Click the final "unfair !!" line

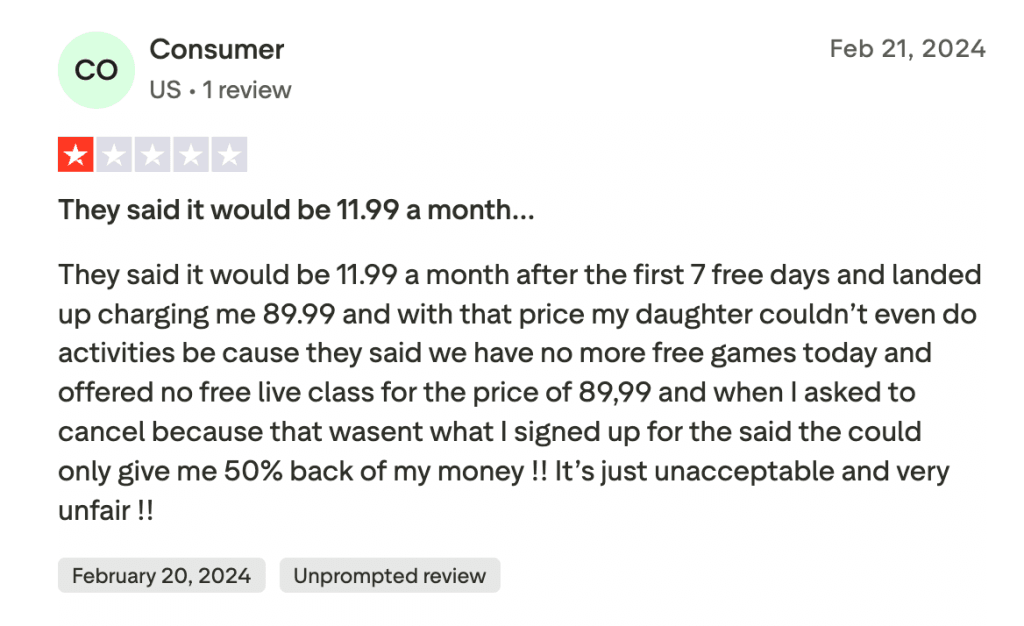click(105, 510)
